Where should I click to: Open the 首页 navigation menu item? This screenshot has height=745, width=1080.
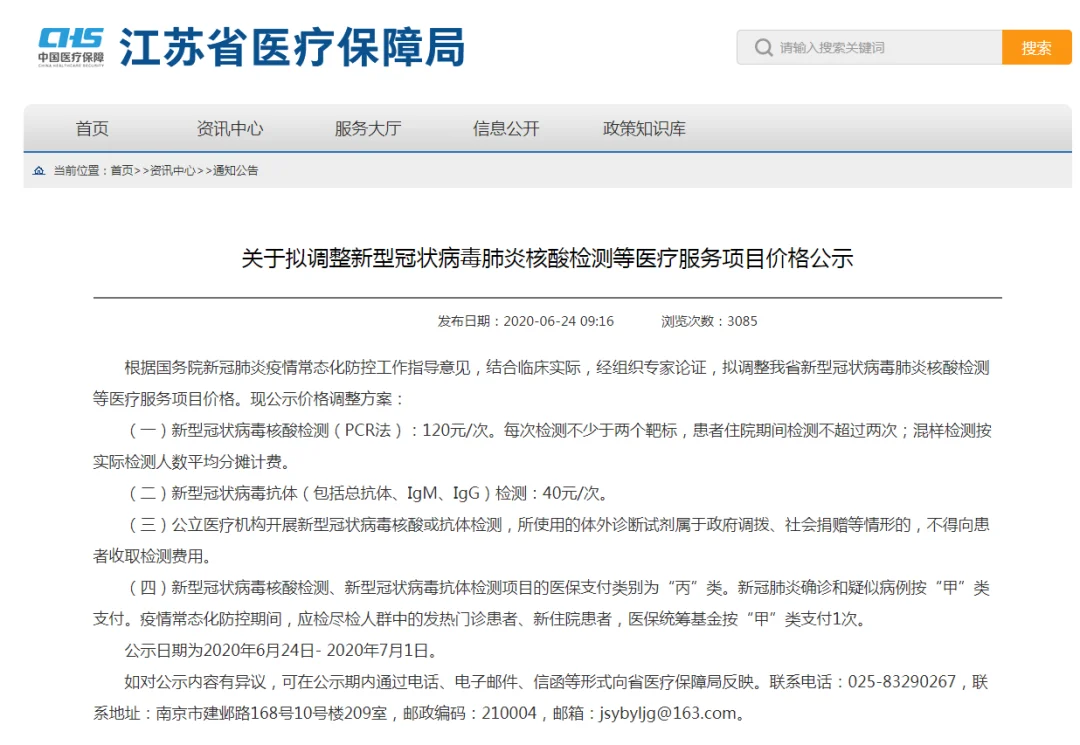tap(92, 129)
